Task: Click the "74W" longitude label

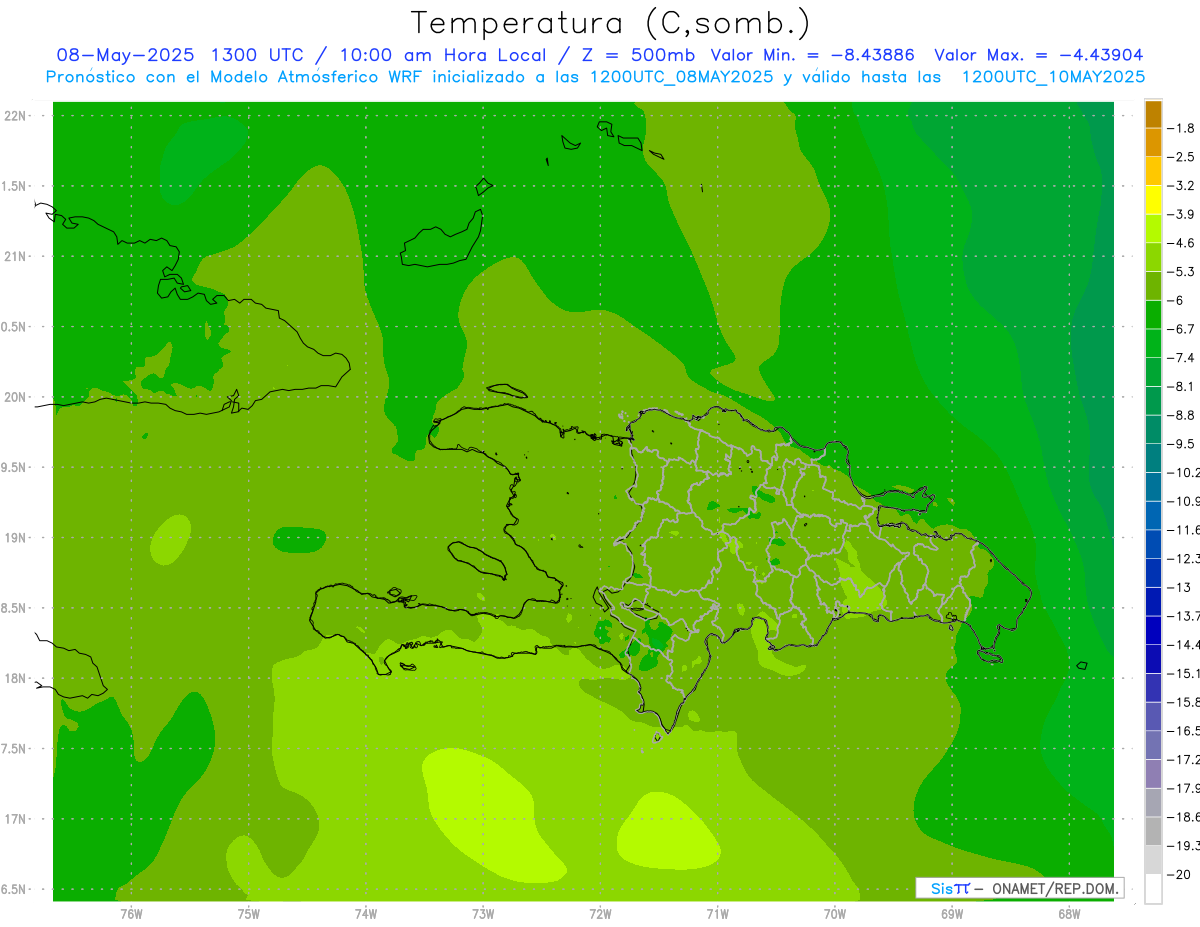Action: click(366, 914)
